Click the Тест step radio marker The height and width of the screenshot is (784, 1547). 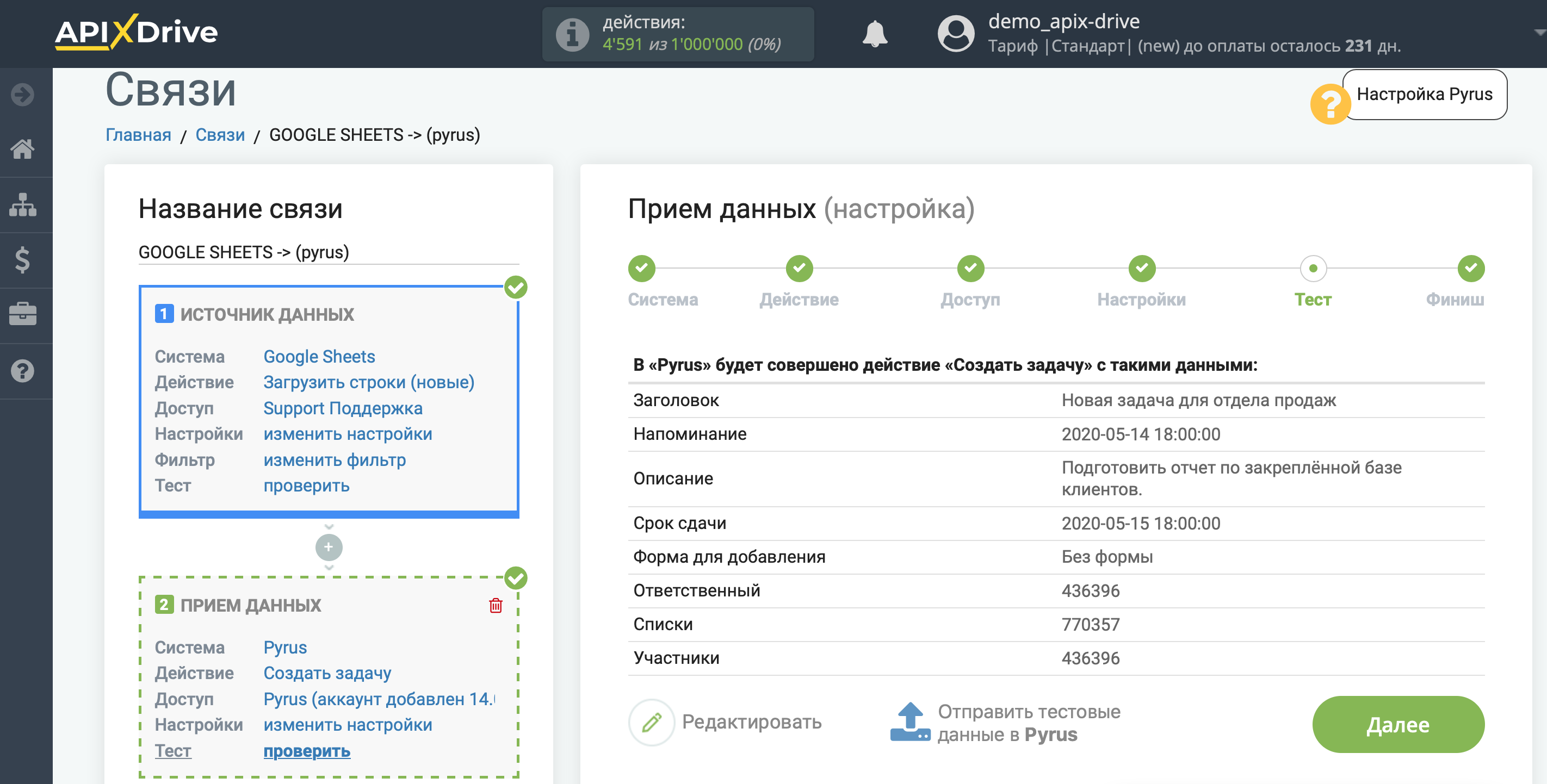pyautogui.click(x=1313, y=269)
